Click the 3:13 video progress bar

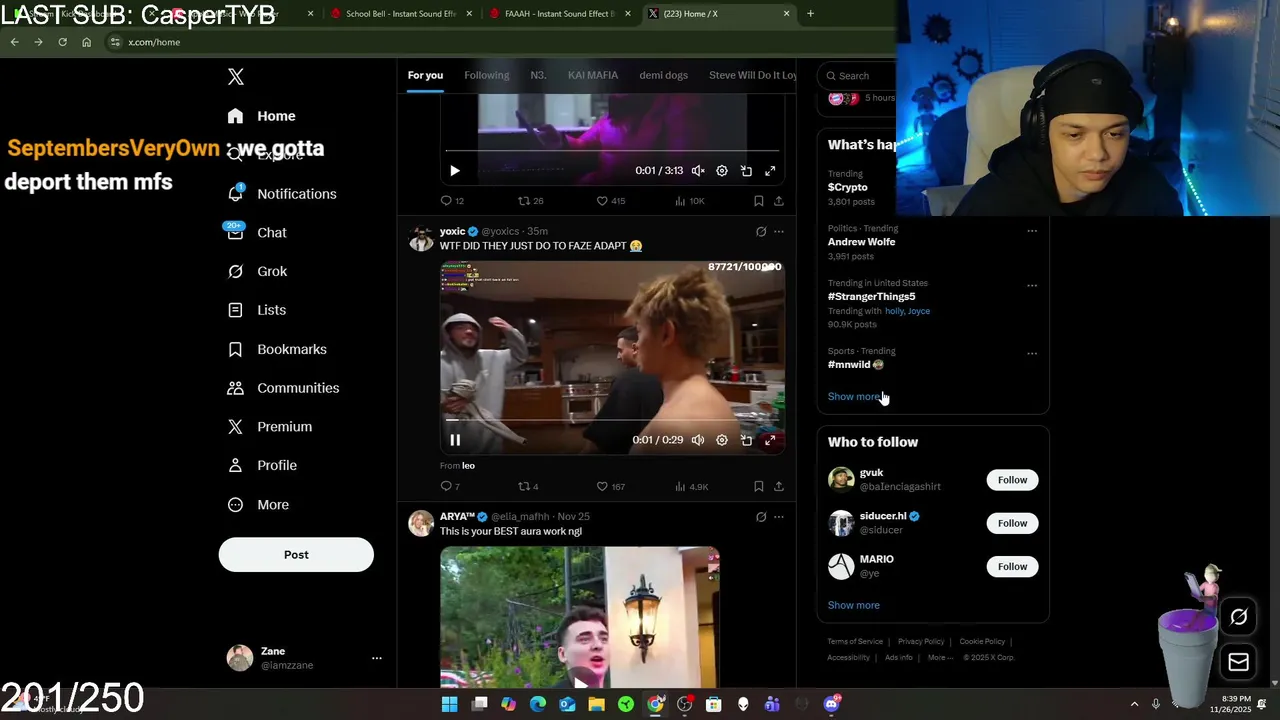point(612,152)
